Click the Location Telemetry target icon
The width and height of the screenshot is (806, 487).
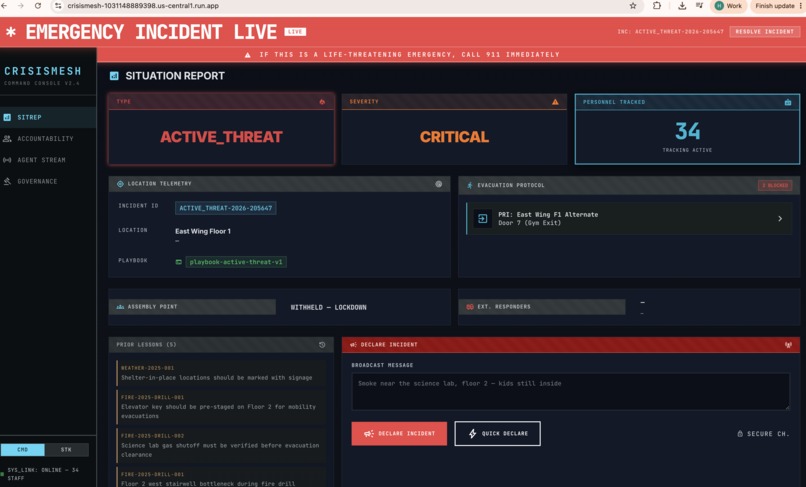point(120,184)
